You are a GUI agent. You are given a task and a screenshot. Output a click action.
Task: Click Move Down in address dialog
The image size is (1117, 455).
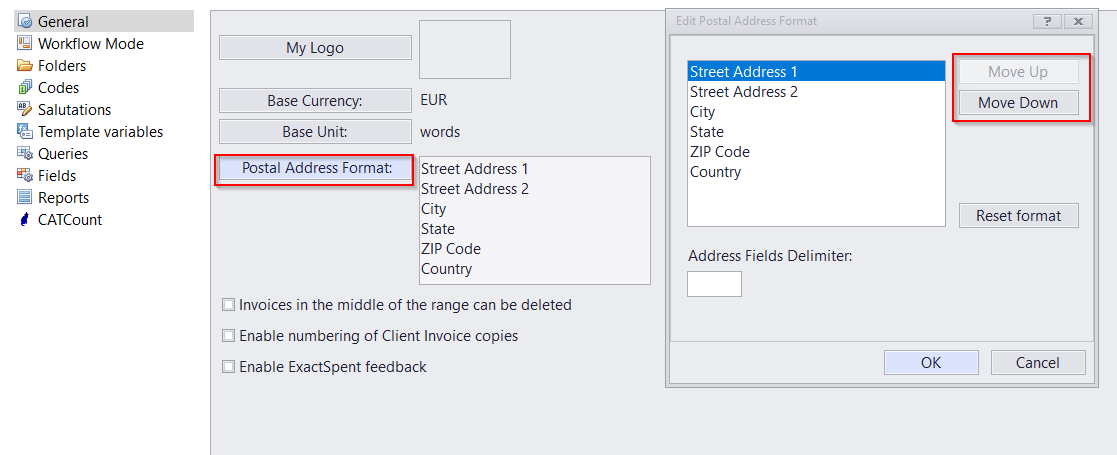pyautogui.click(x=1018, y=103)
